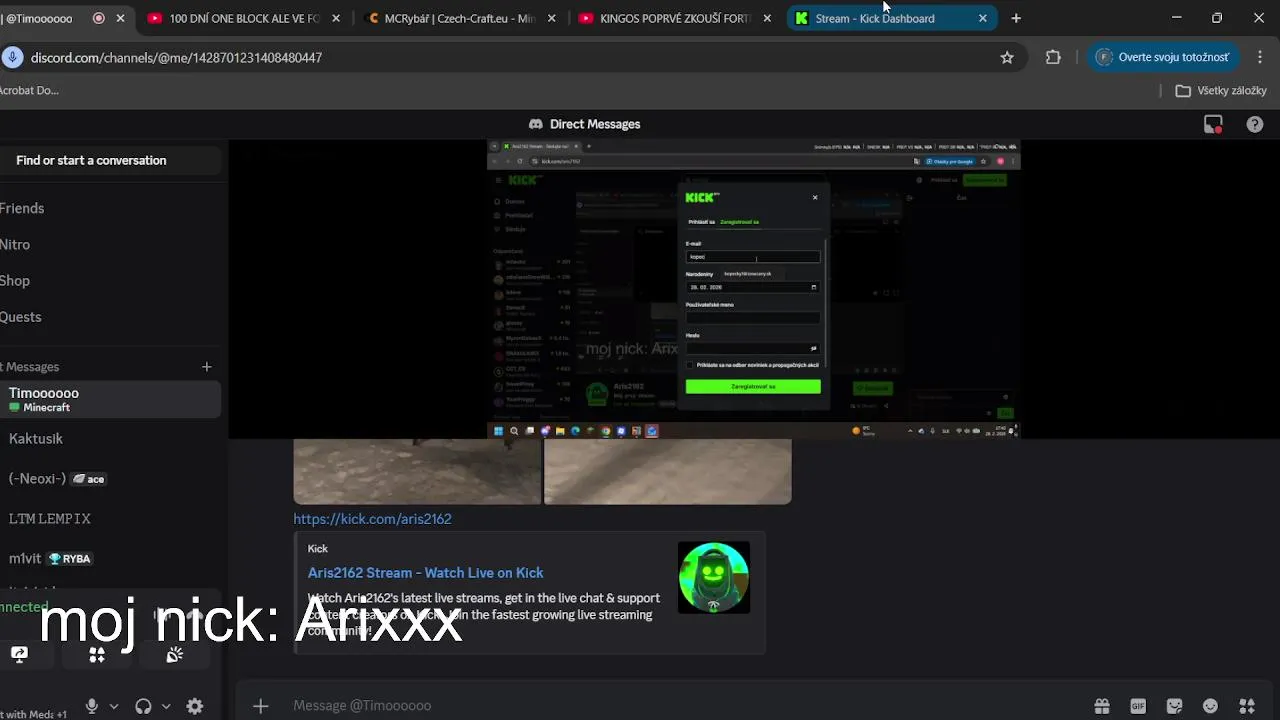The image size is (1280, 720).
Task: Open the GIF picker
Action: (1138, 706)
